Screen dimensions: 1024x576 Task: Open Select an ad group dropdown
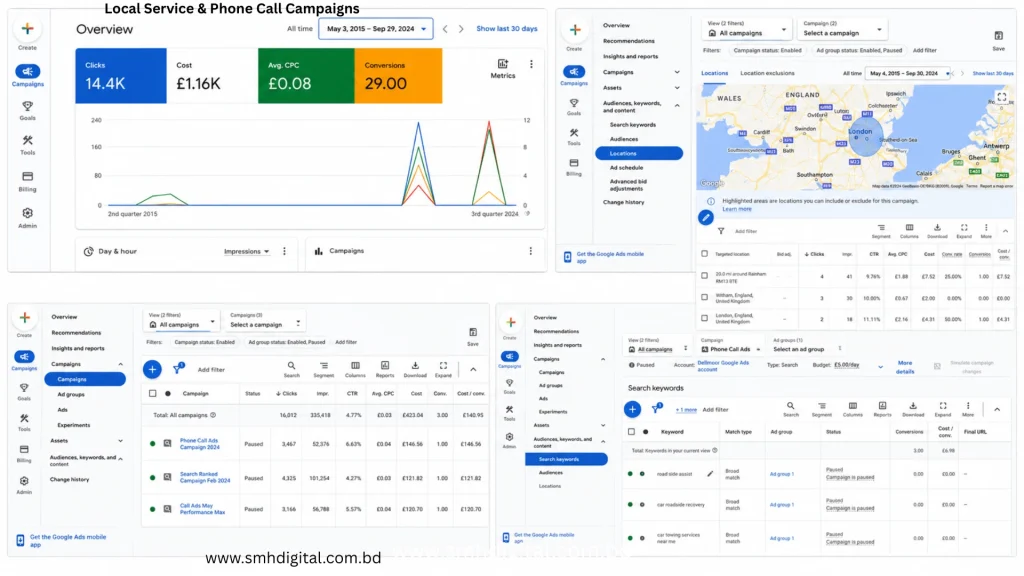point(807,349)
